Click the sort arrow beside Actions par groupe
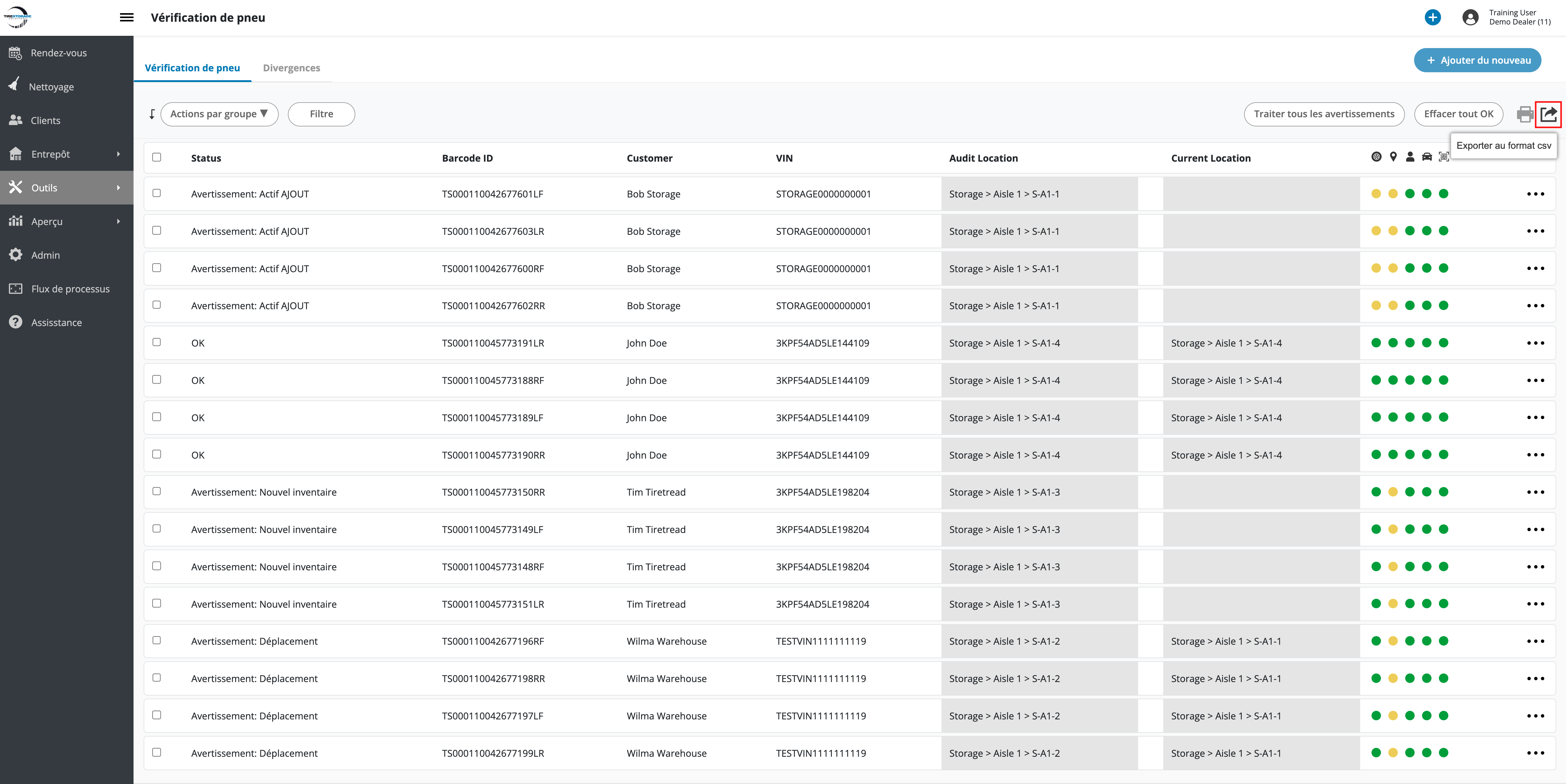 point(152,114)
